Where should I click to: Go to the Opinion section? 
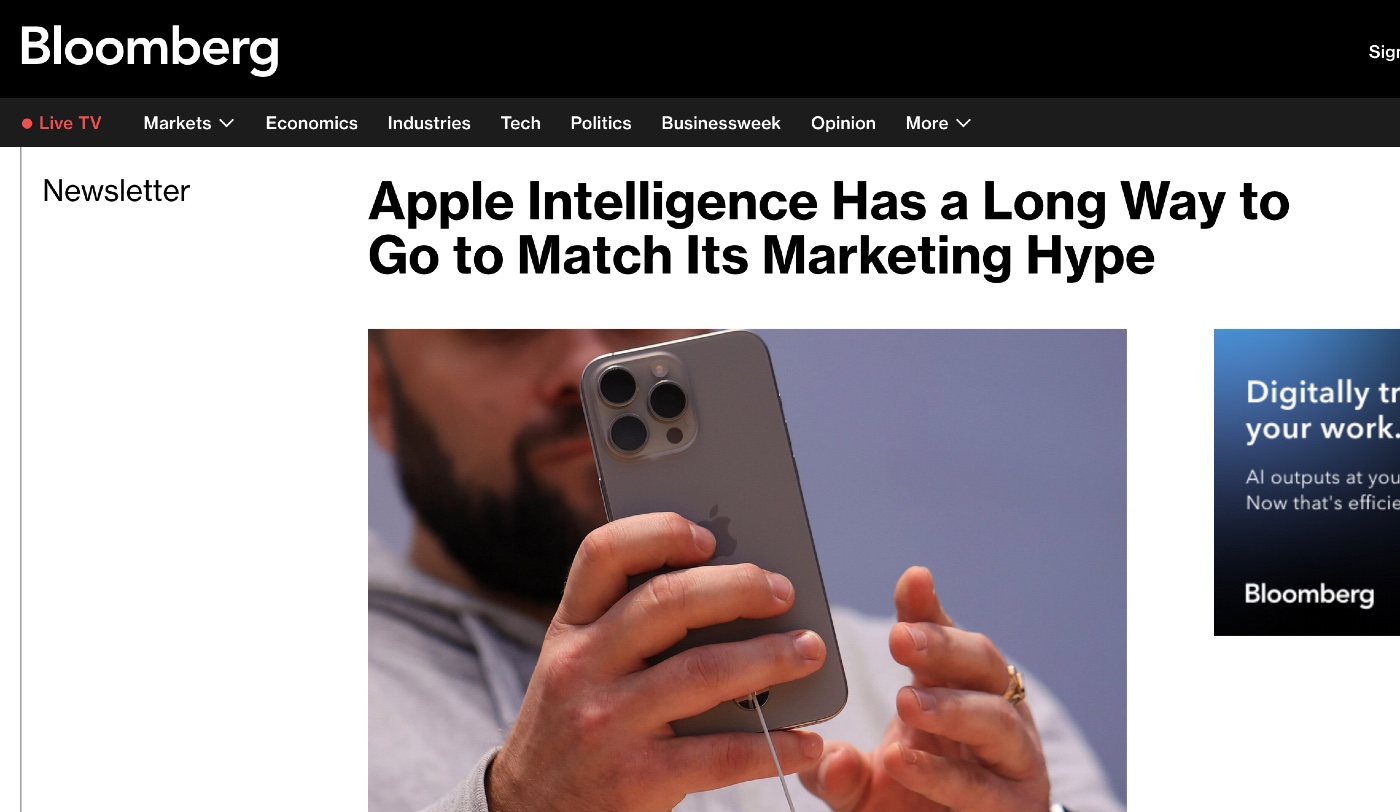tap(843, 123)
